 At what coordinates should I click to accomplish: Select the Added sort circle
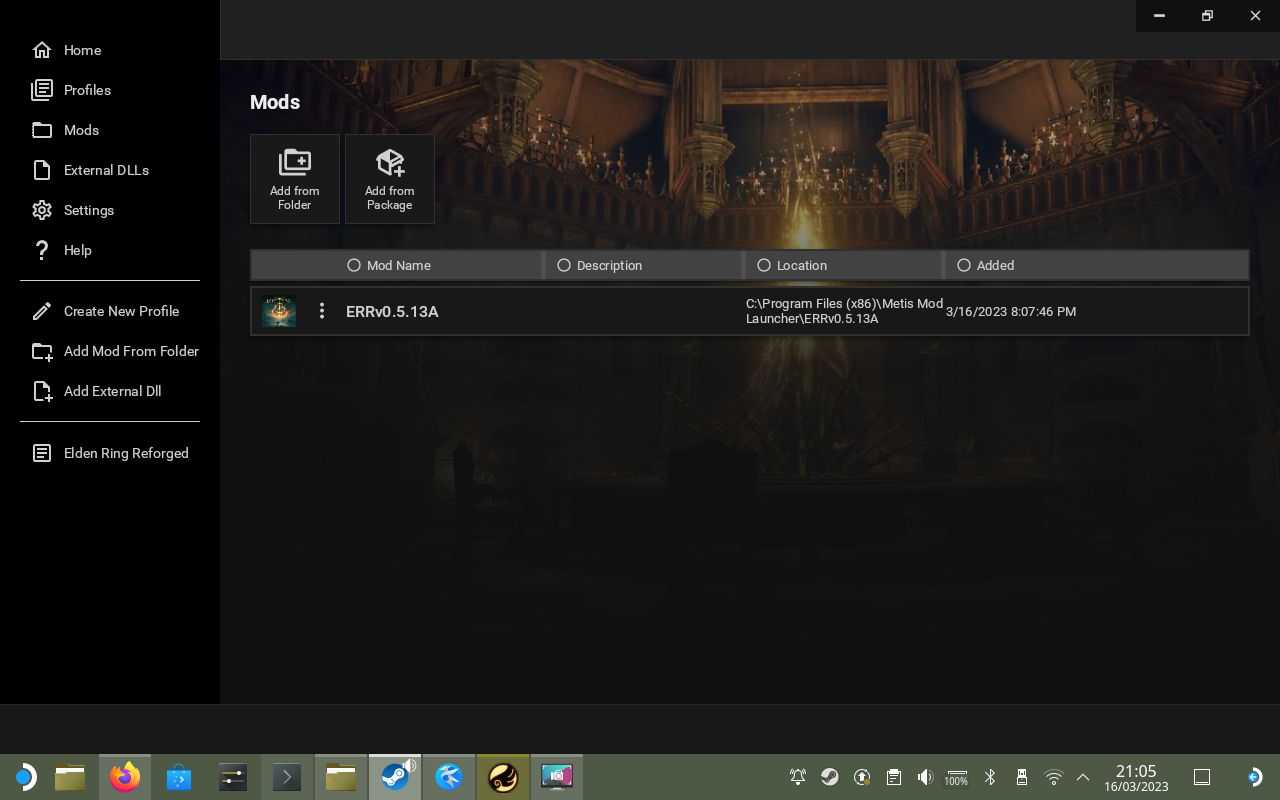click(964, 265)
